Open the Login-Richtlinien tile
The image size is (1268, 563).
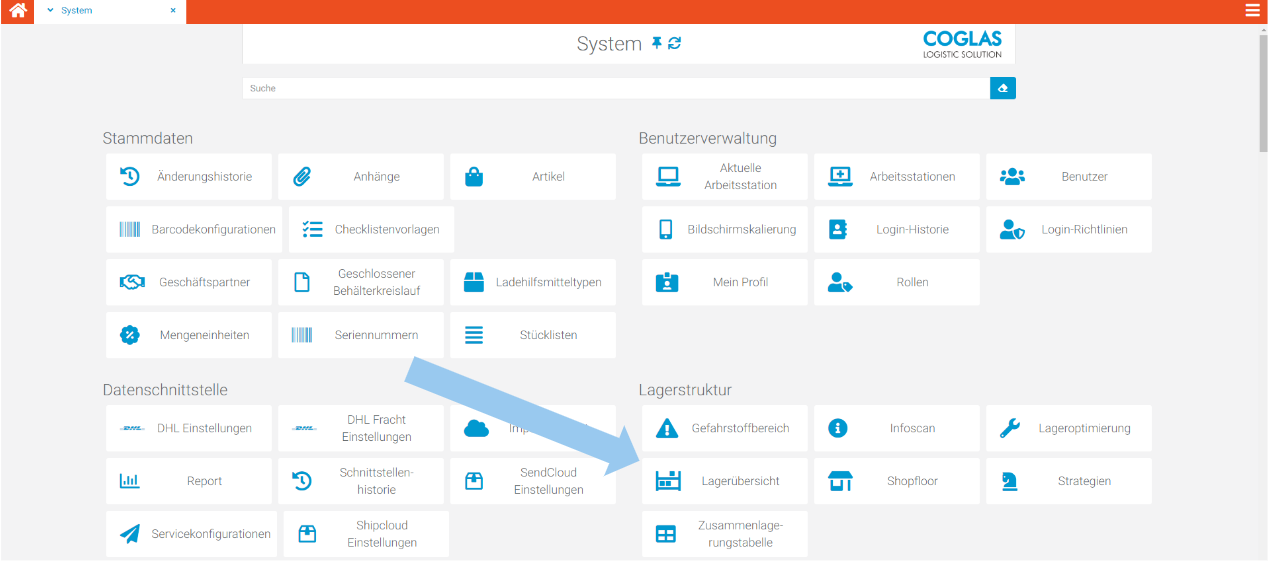pyautogui.click(x=1068, y=230)
